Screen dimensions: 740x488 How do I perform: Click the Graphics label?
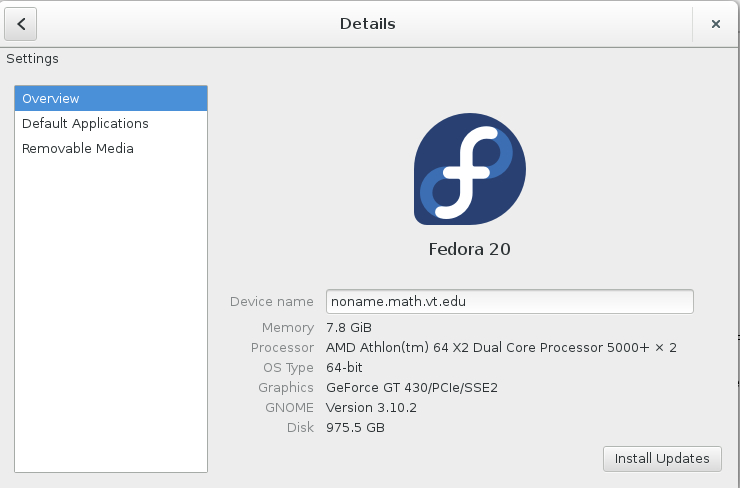286,388
